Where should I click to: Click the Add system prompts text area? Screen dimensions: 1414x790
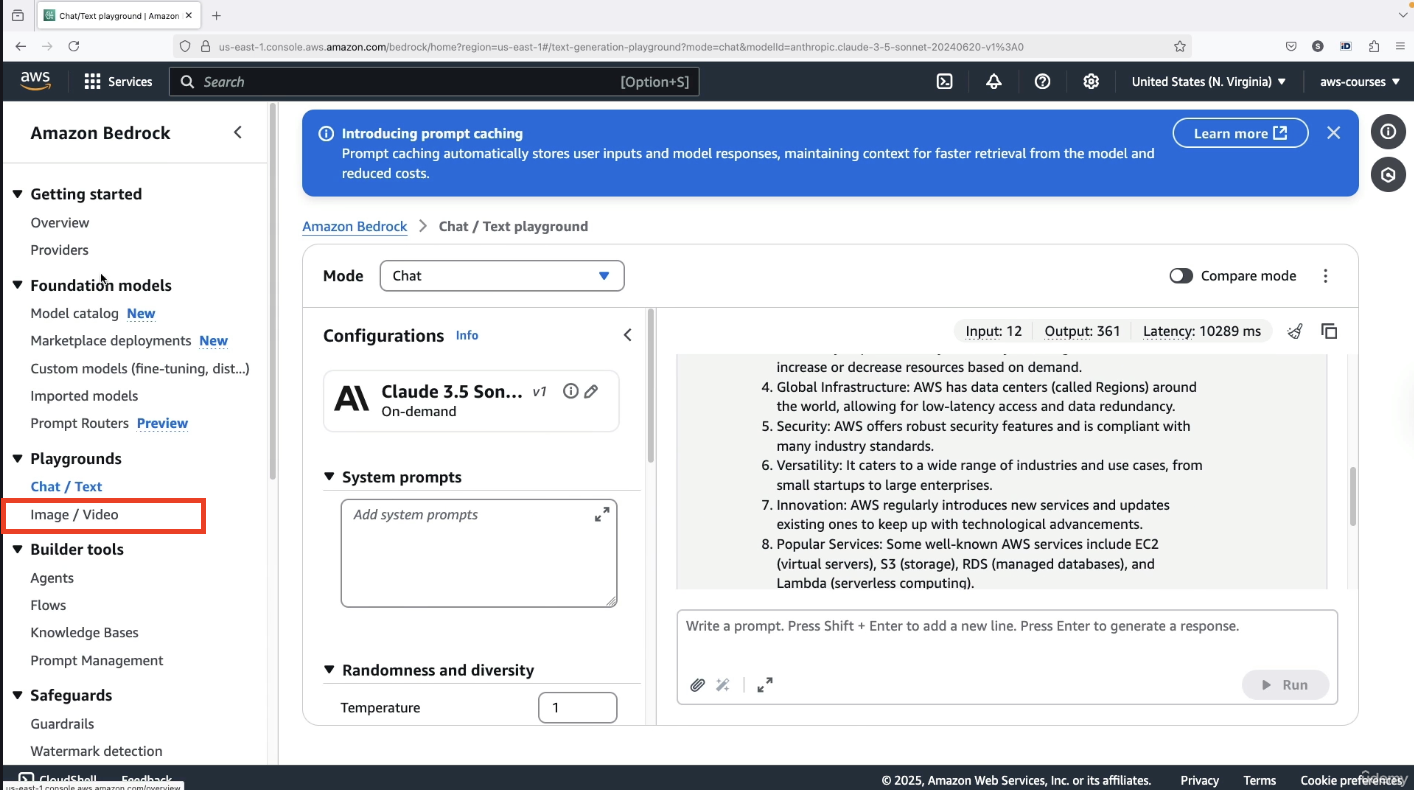(x=479, y=553)
